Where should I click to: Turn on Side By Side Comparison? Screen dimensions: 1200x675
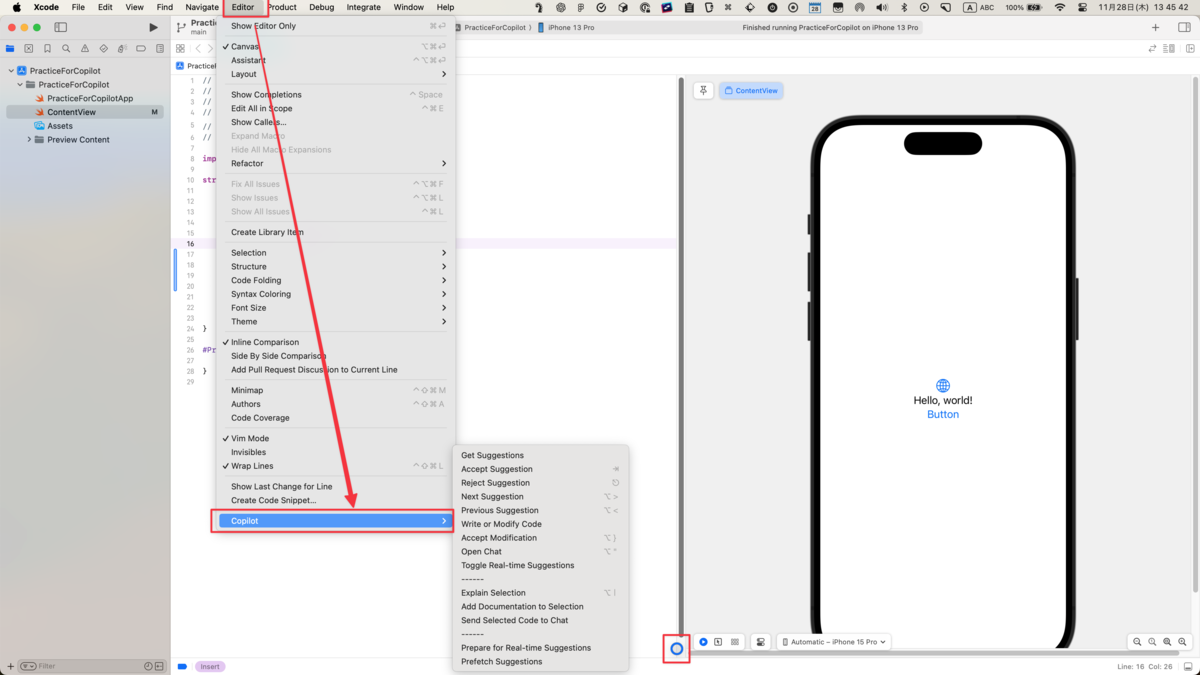pyautogui.click(x=333, y=356)
